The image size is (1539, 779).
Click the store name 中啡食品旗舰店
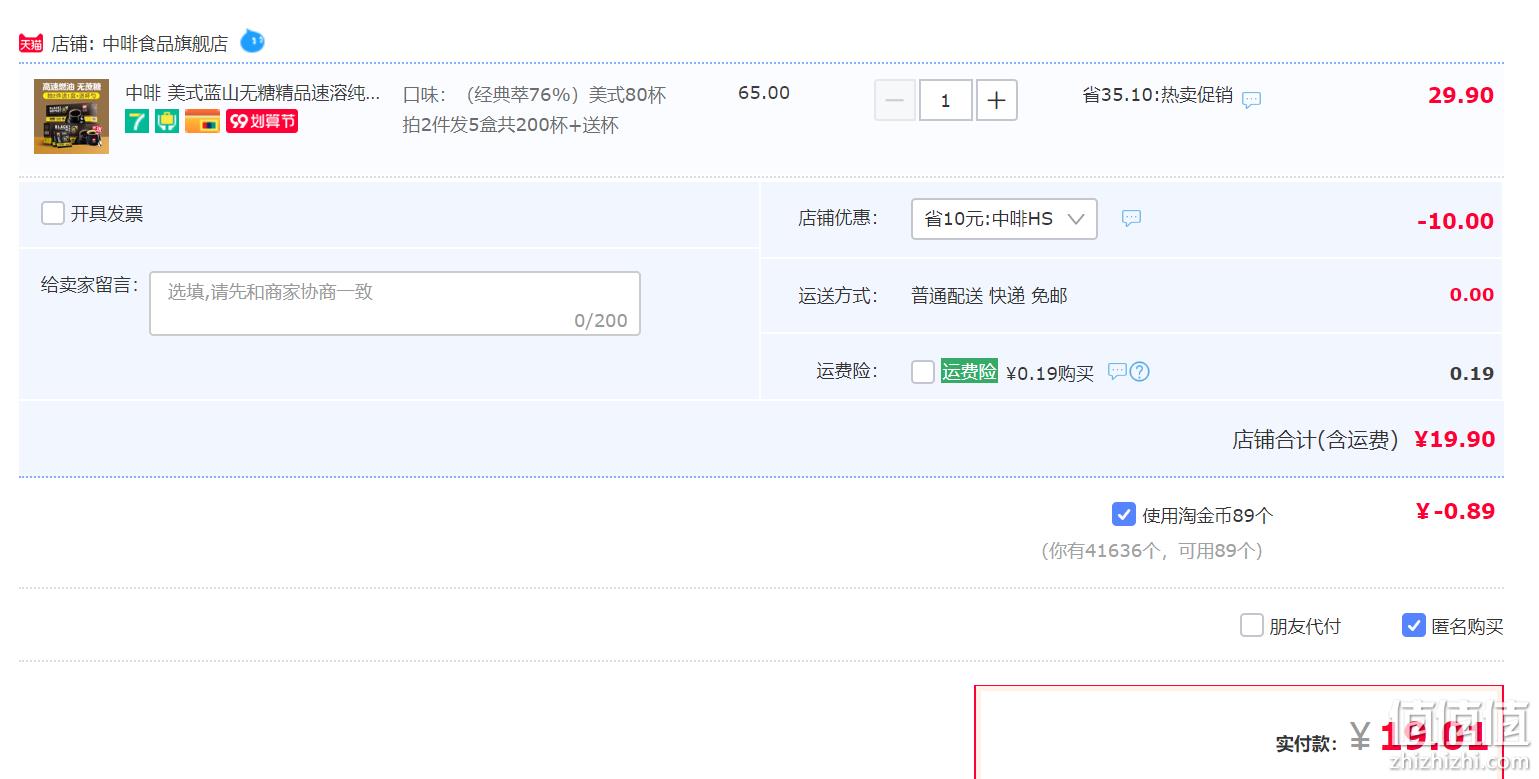click(165, 44)
